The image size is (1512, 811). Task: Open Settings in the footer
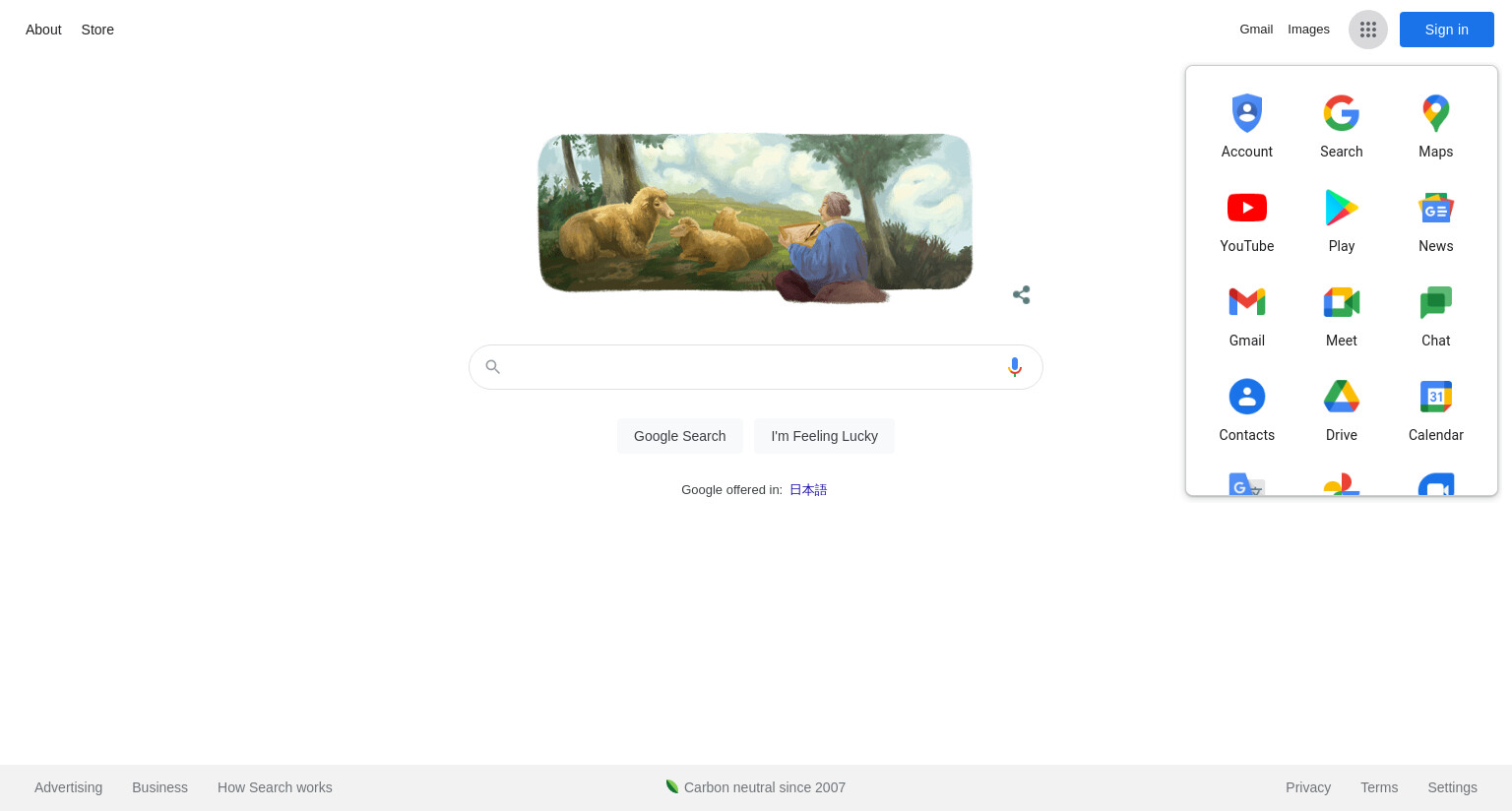1452,787
